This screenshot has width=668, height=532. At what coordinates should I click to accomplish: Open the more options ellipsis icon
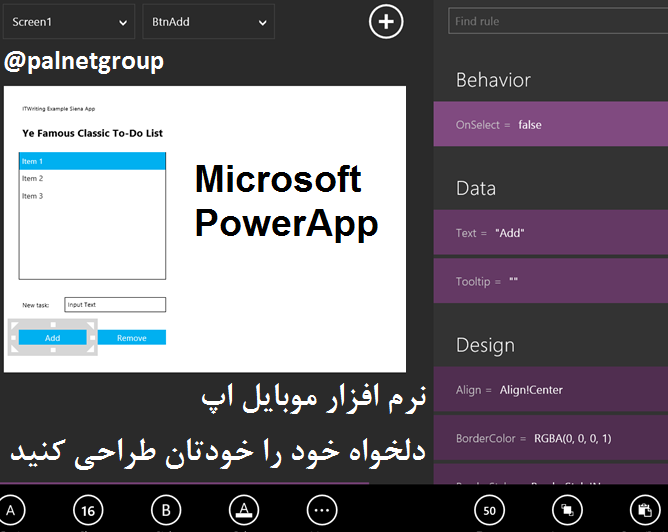[x=322, y=510]
